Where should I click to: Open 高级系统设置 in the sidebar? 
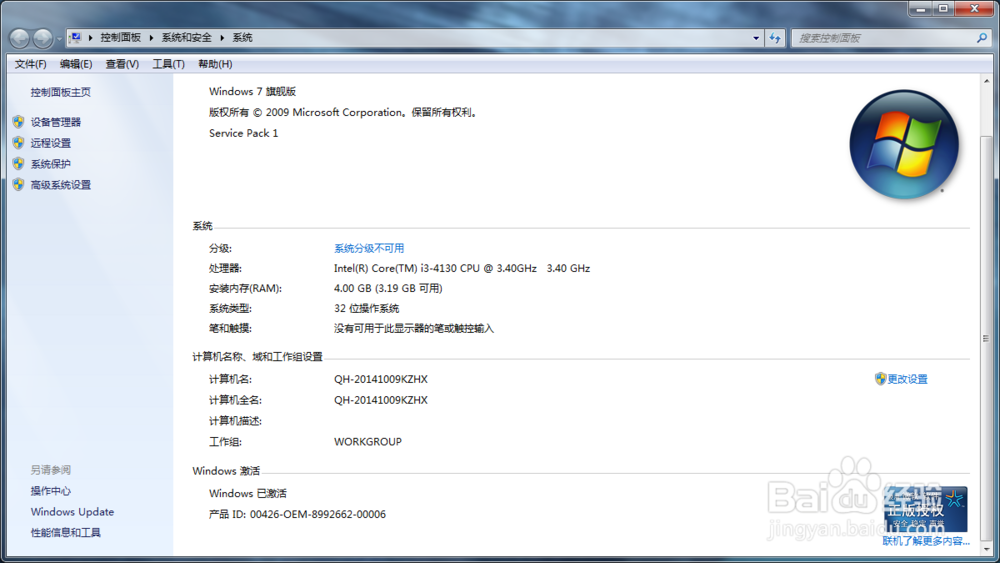(61, 185)
